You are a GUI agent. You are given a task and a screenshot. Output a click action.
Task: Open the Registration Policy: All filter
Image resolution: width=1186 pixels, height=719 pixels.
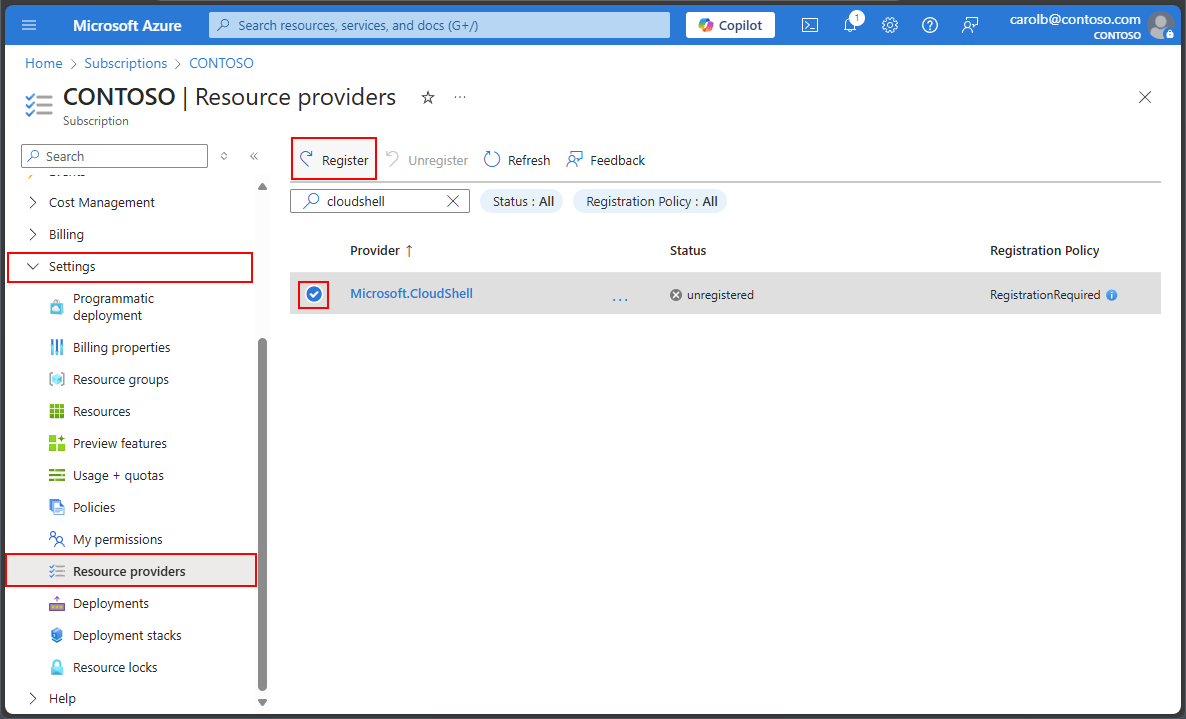point(649,201)
